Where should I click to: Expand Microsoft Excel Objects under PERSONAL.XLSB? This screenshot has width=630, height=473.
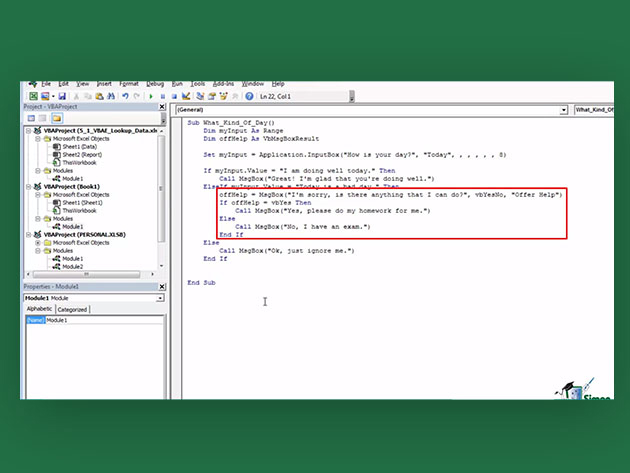(x=38, y=243)
